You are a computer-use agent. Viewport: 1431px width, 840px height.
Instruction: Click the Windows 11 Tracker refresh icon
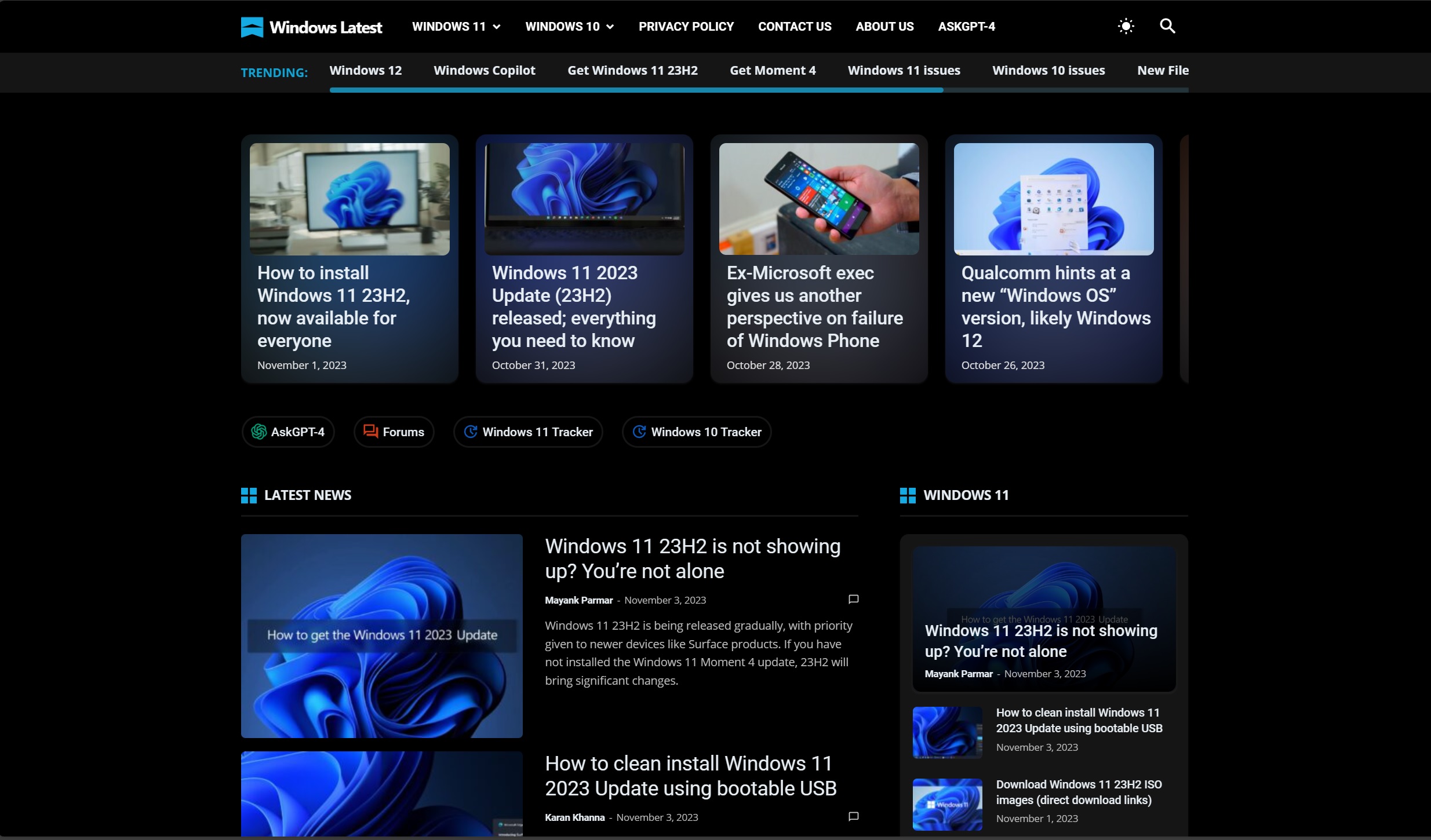[x=471, y=432]
